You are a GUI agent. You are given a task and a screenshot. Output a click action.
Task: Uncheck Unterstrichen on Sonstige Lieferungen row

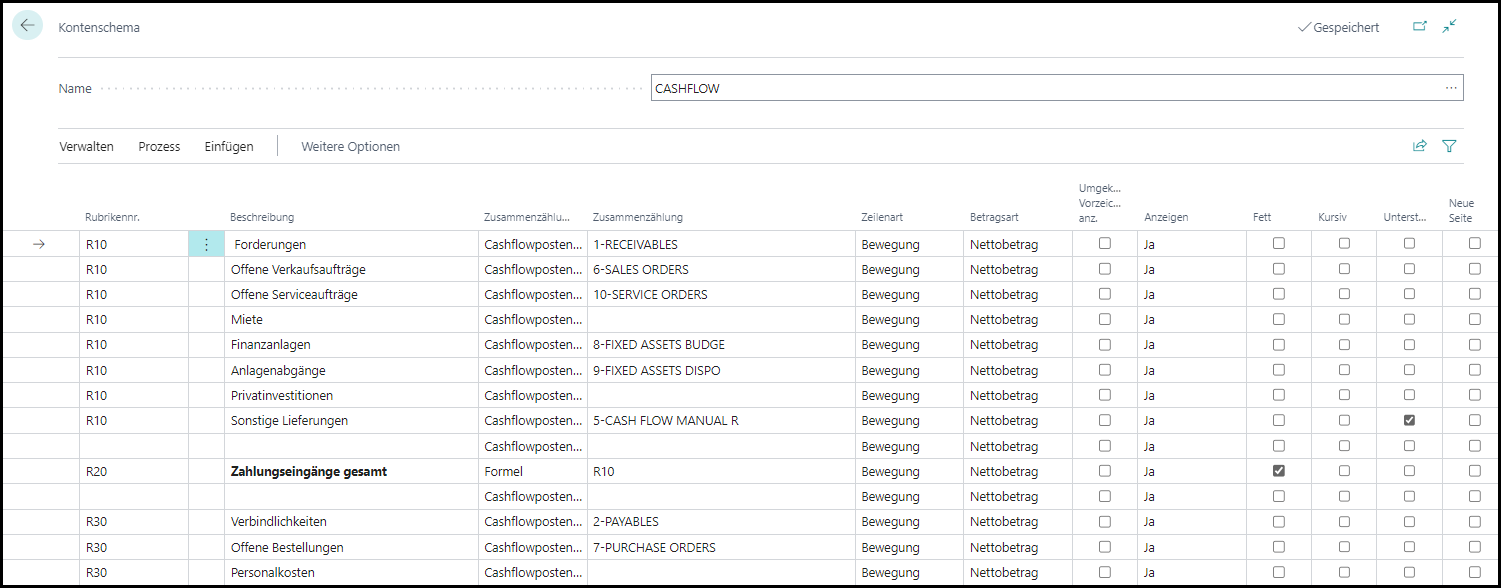pyautogui.click(x=1409, y=420)
